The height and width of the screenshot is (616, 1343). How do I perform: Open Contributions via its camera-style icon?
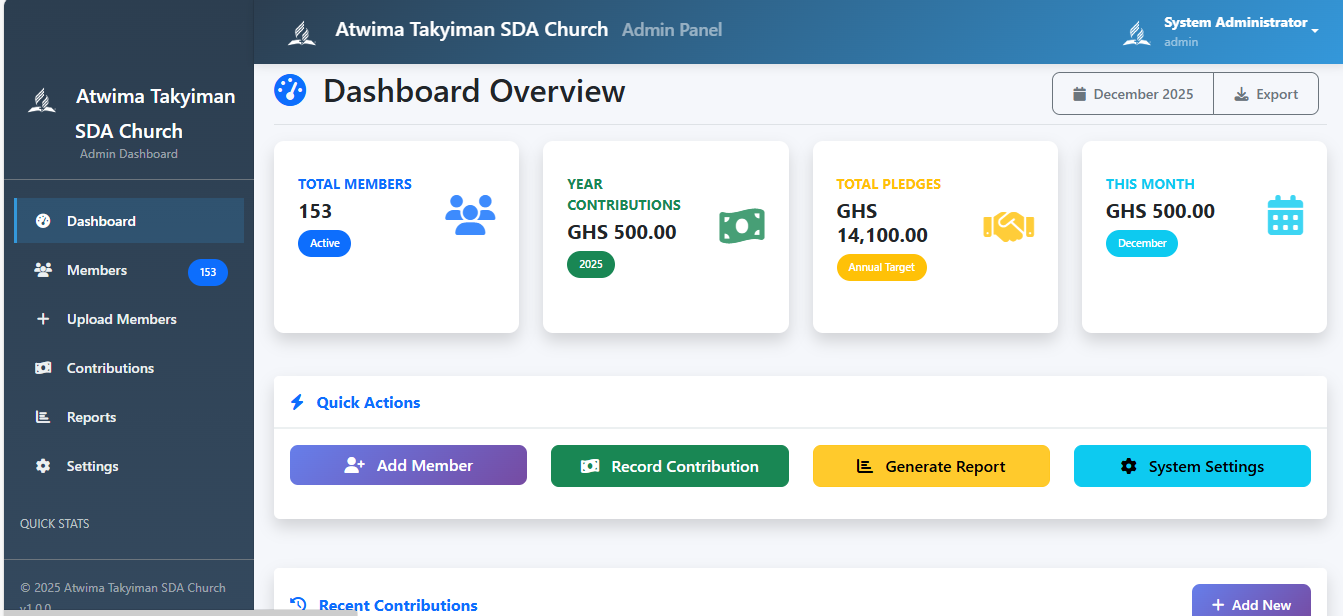43,368
